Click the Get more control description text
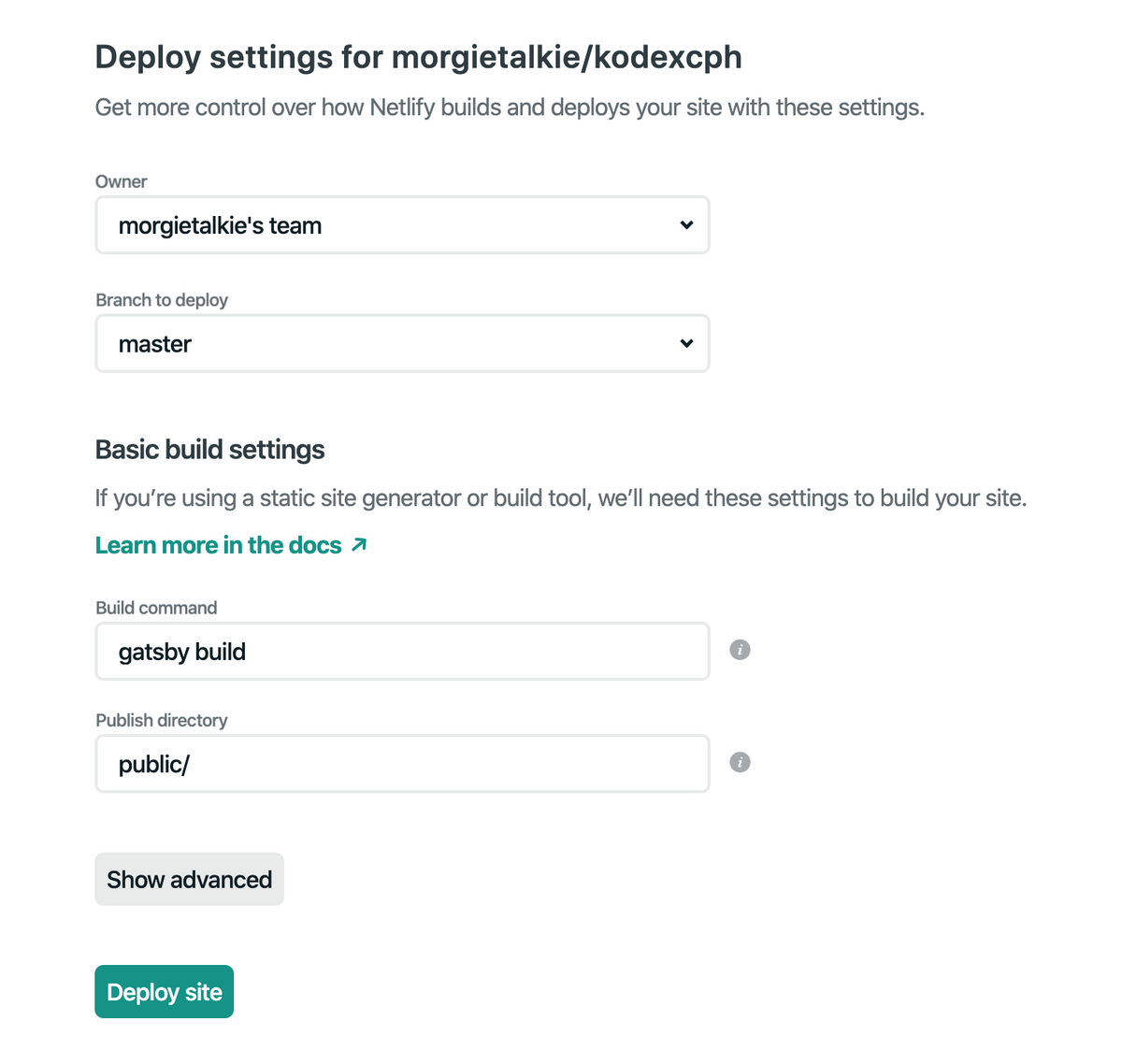 coord(510,108)
